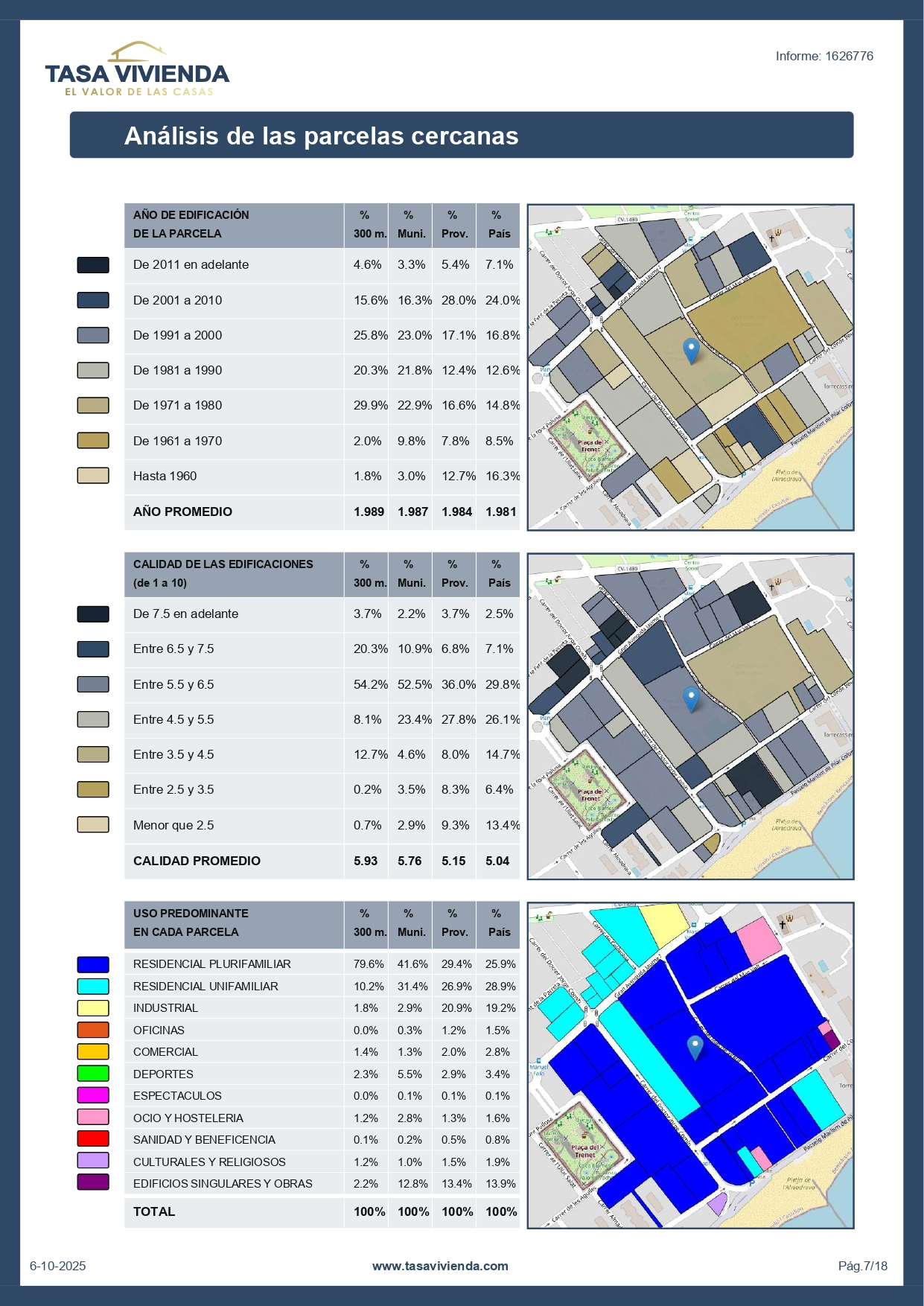Click the Pág.7/18 page indicator

point(862,1266)
